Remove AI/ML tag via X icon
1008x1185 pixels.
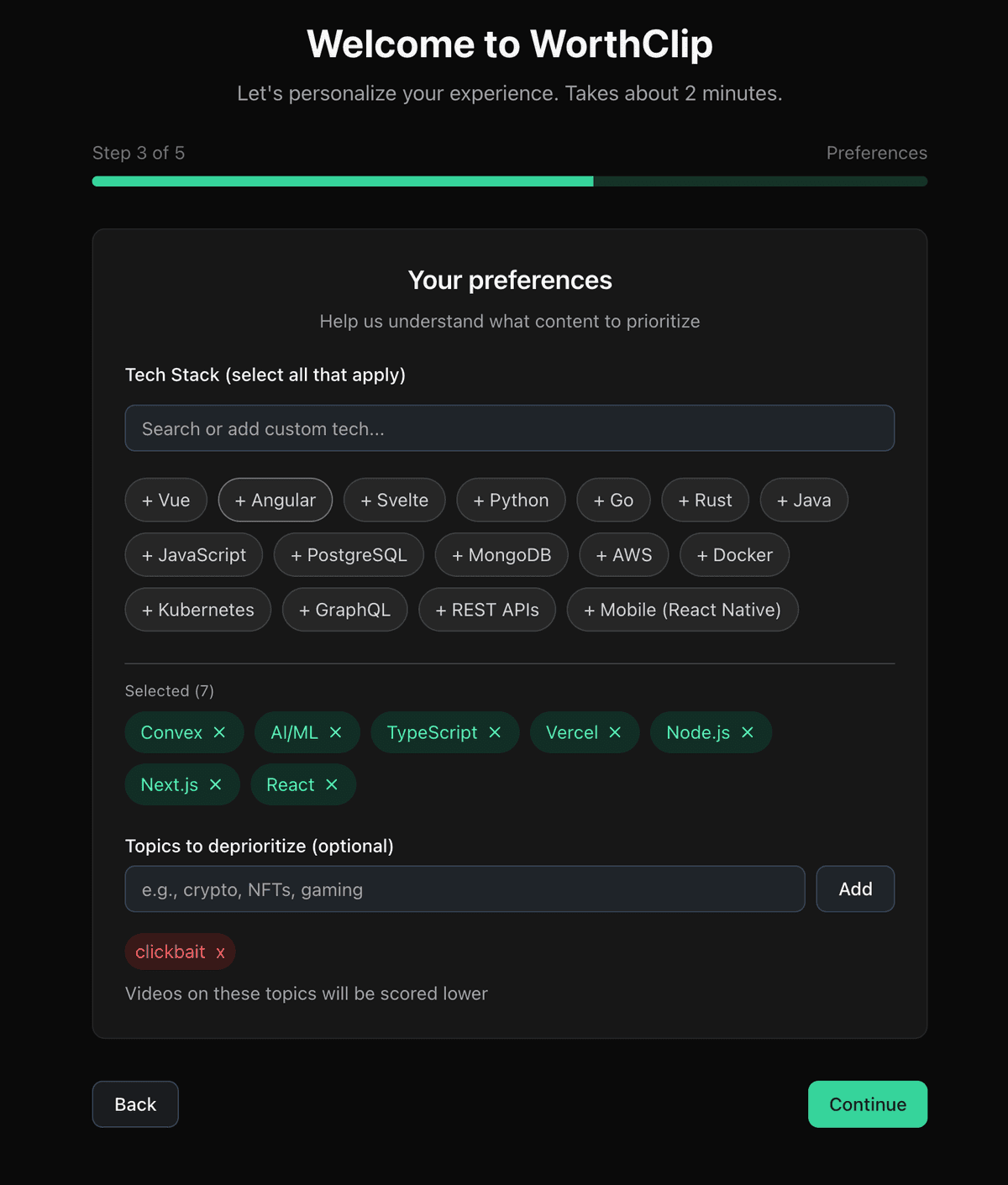pyautogui.click(x=336, y=732)
